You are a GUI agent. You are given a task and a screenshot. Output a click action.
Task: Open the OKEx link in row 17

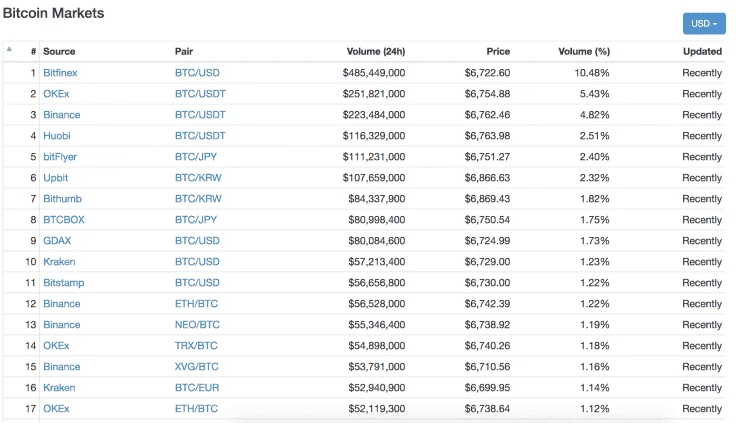[56, 408]
